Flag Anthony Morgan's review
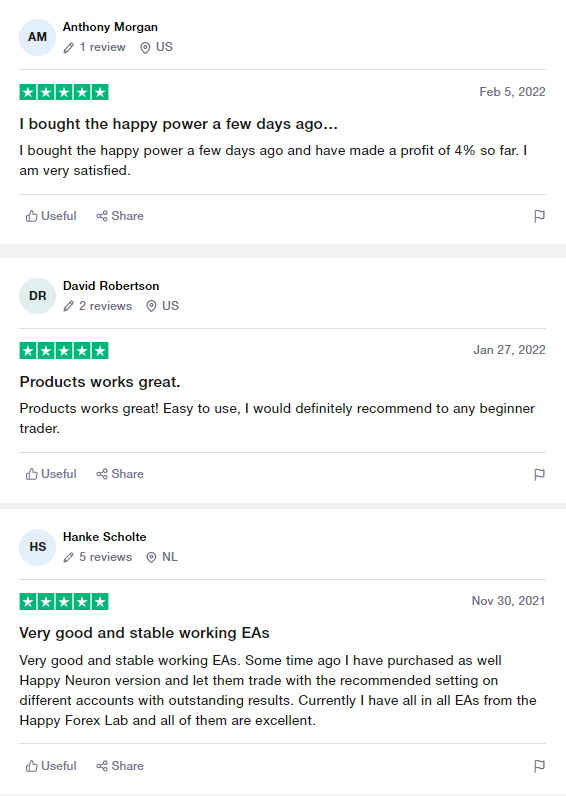The height and width of the screenshot is (796, 566). (x=539, y=216)
